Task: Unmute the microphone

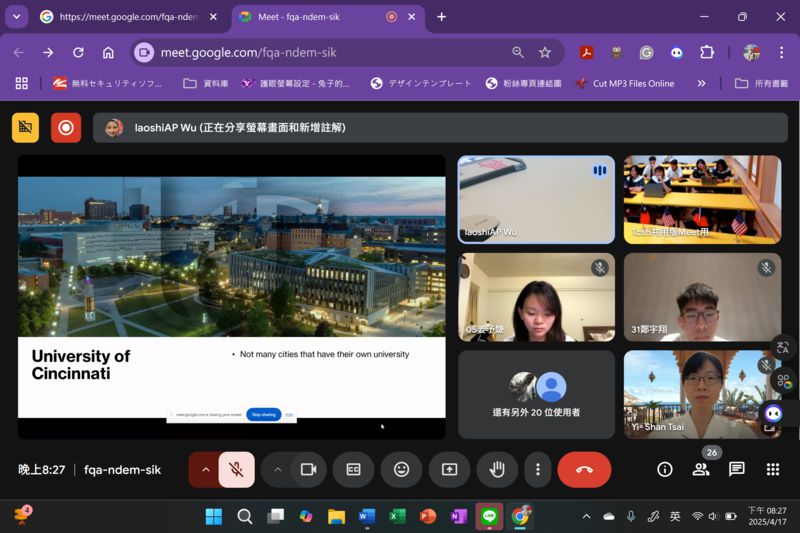Action: coord(237,469)
